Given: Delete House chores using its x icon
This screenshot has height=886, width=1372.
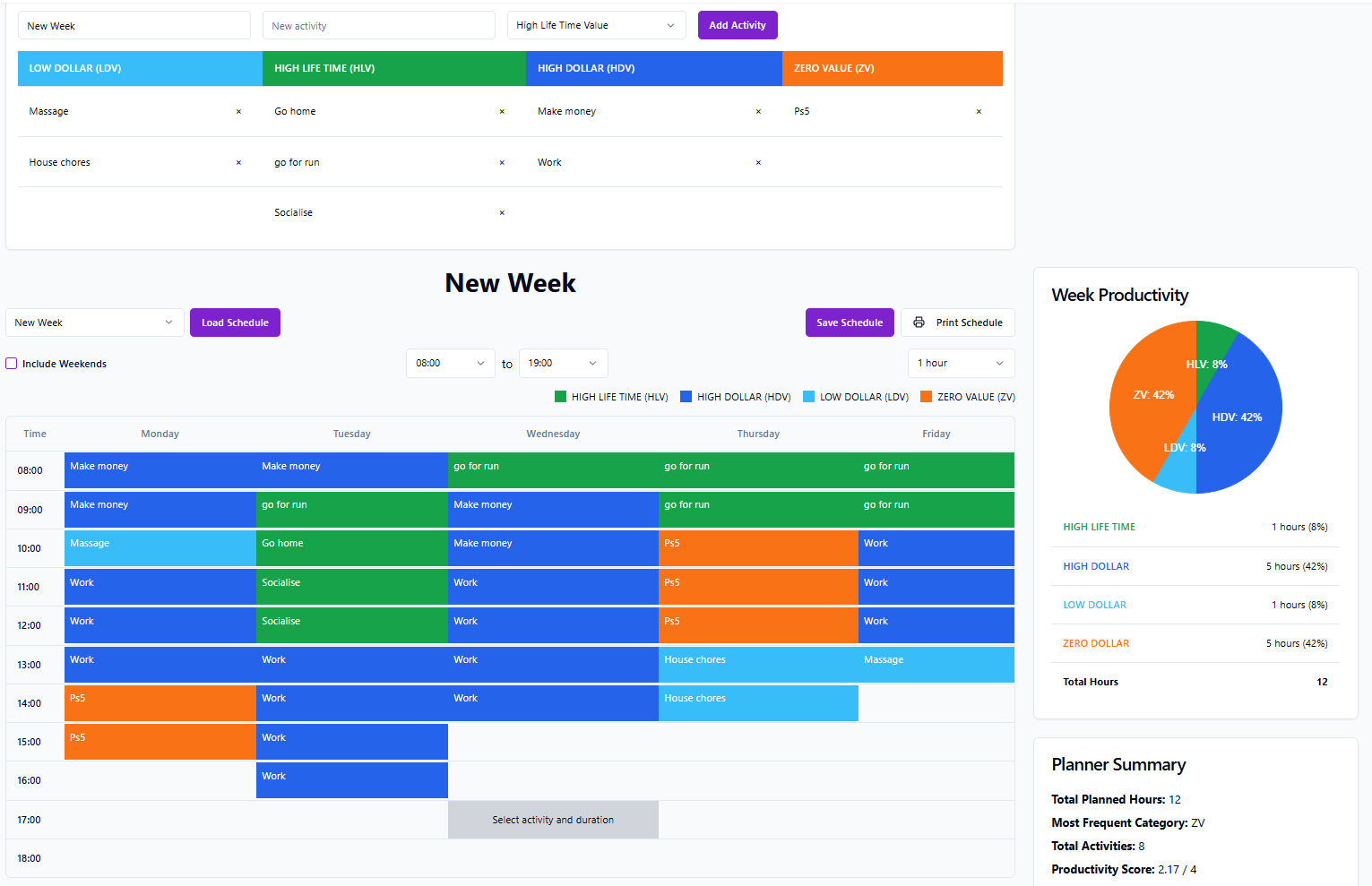Looking at the screenshot, I should tap(238, 163).
